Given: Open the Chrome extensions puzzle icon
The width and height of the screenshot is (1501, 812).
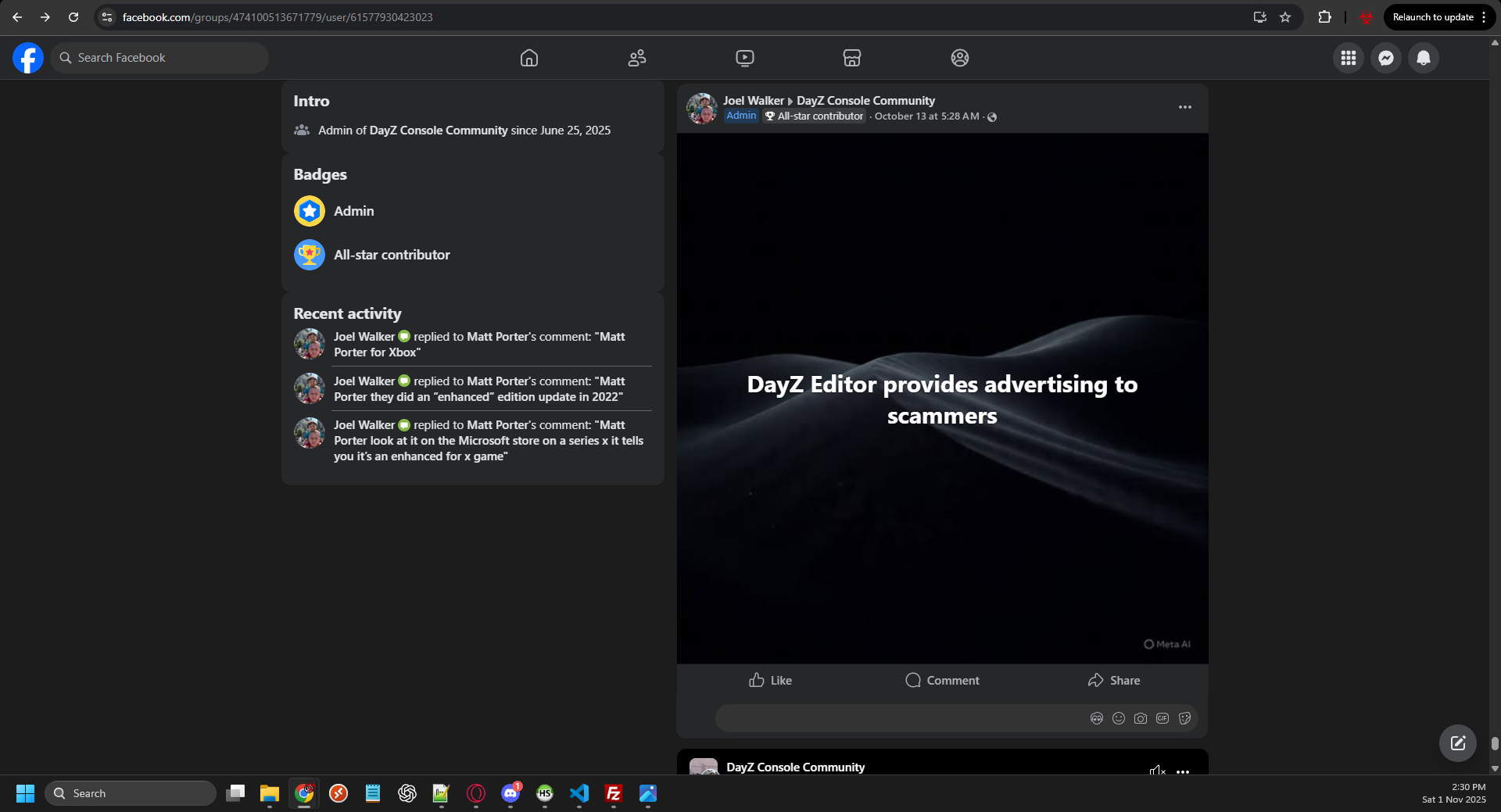Looking at the screenshot, I should tap(1324, 17).
